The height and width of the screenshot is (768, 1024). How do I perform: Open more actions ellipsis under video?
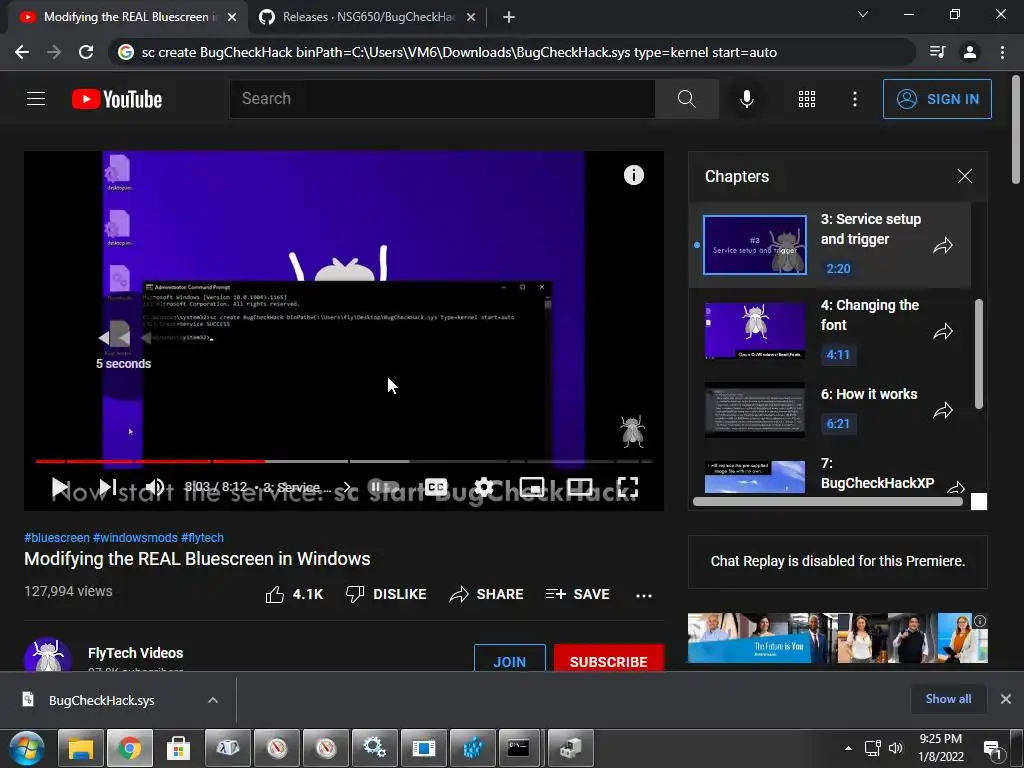pyautogui.click(x=644, y=595)
